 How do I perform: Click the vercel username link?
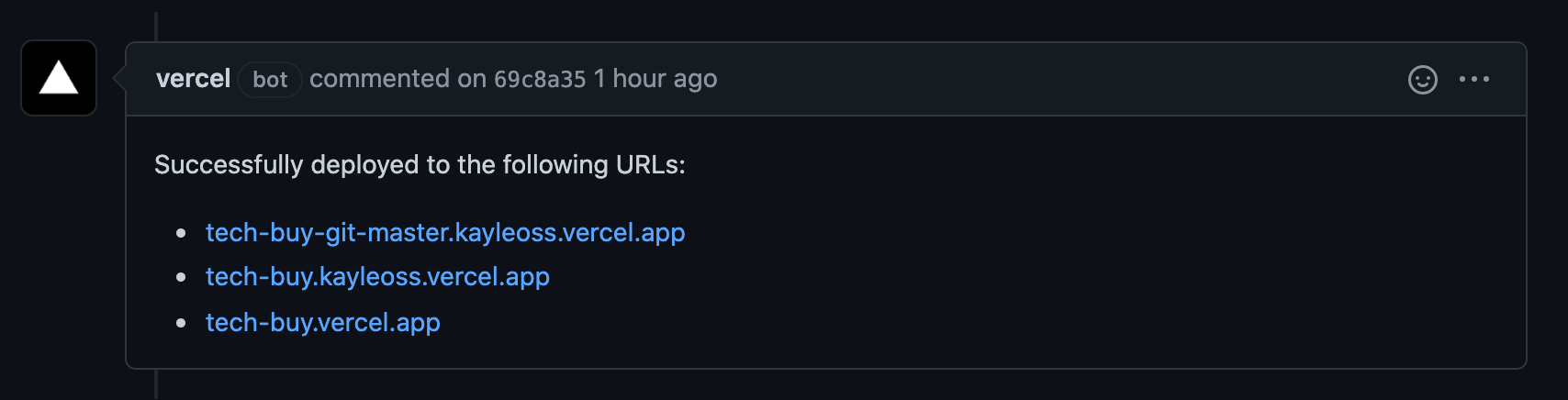pos(193,79)
